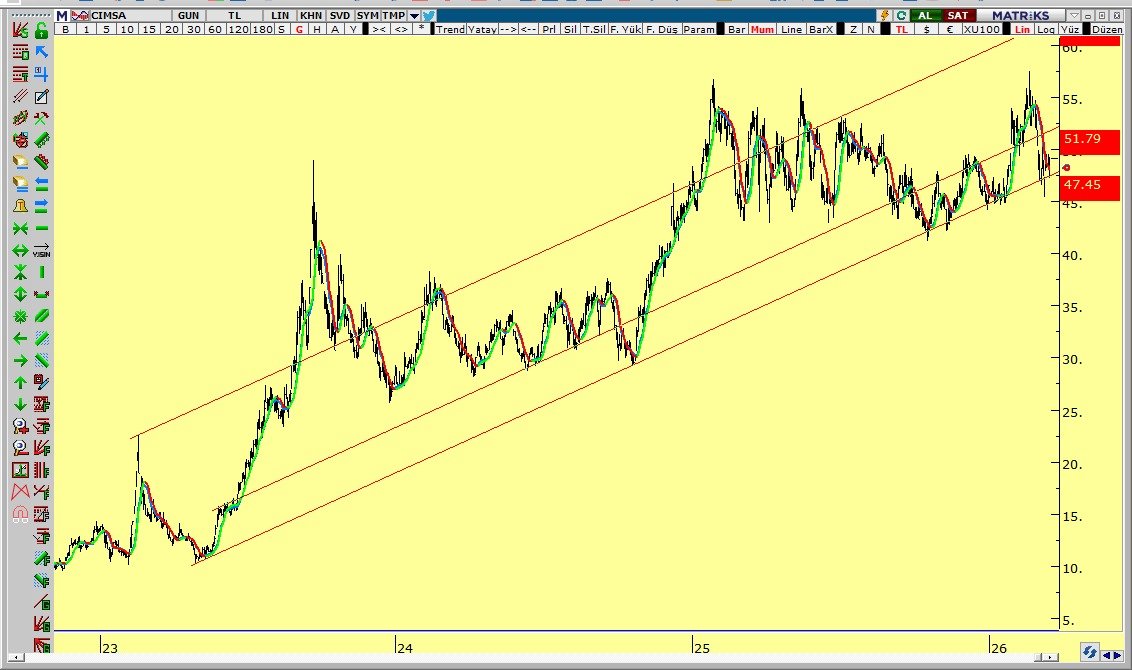Switch chart type to Line
Screen dimensions: 1132x670
(791, 29)
